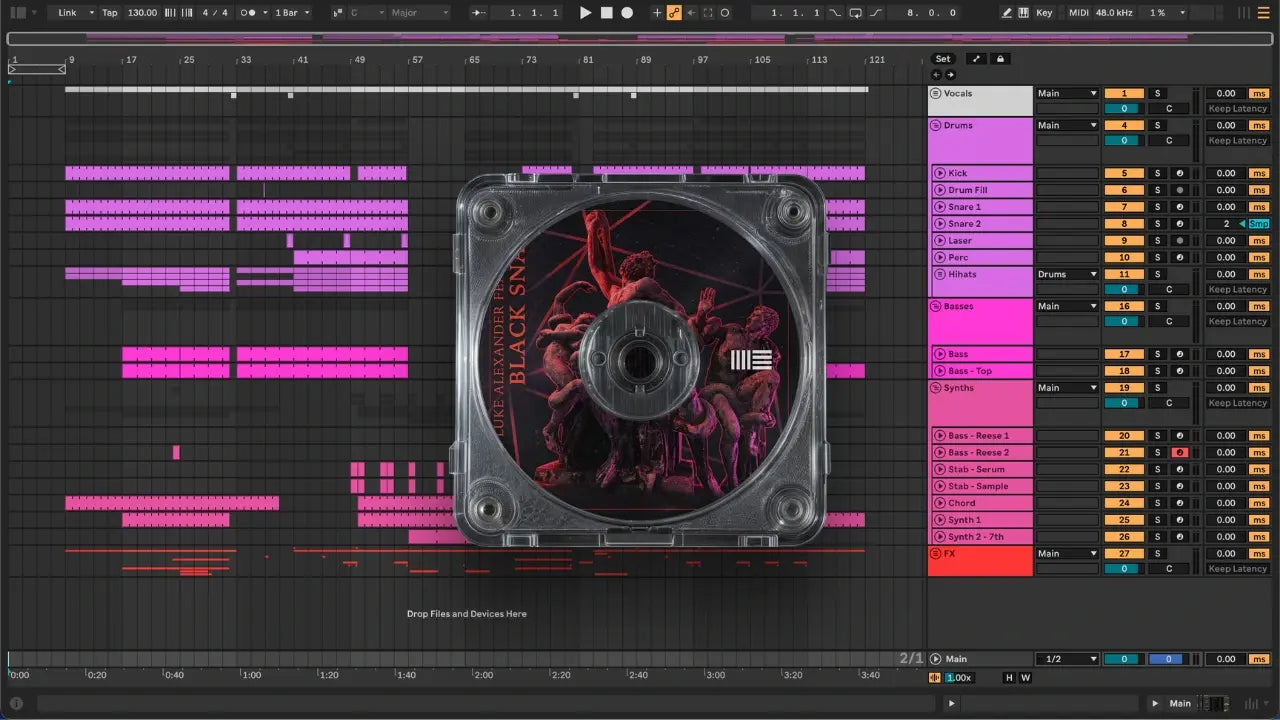Click the Follow playback arrow icon
Screen dimensions: 1280x720
(x=477, y=13)
